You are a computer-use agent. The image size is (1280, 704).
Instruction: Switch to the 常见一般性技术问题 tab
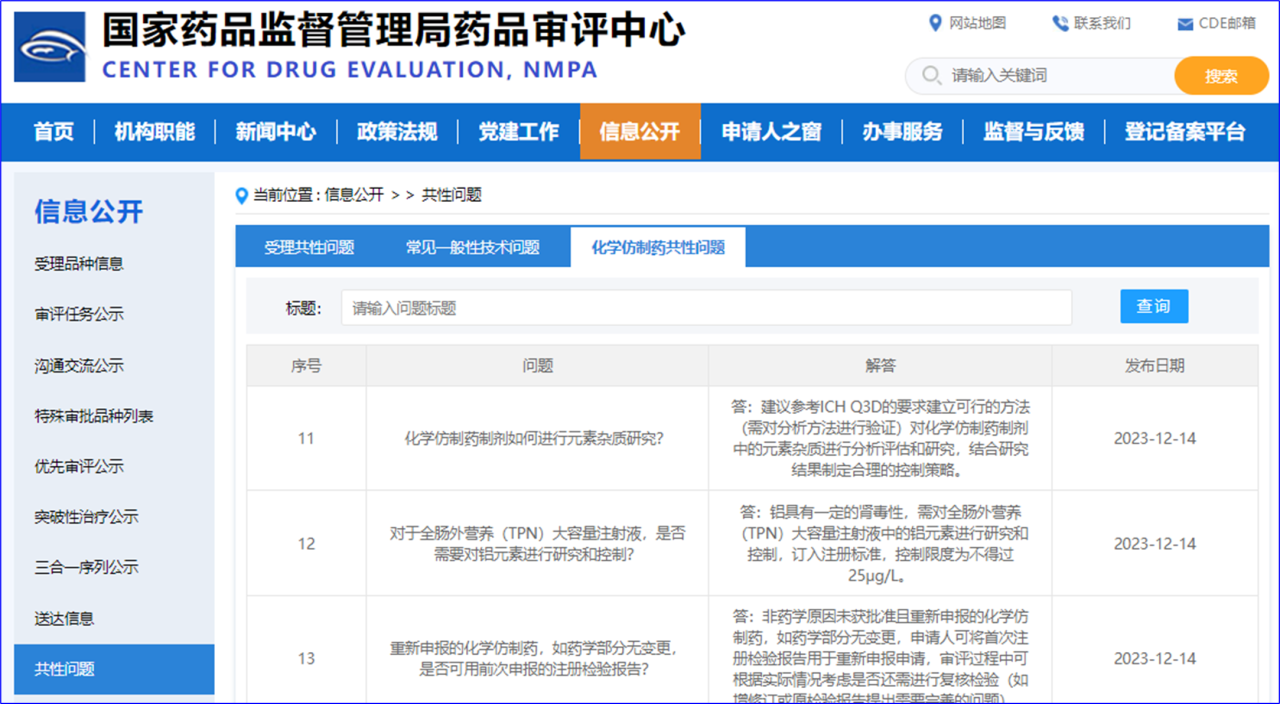click(x=473, y=247)
